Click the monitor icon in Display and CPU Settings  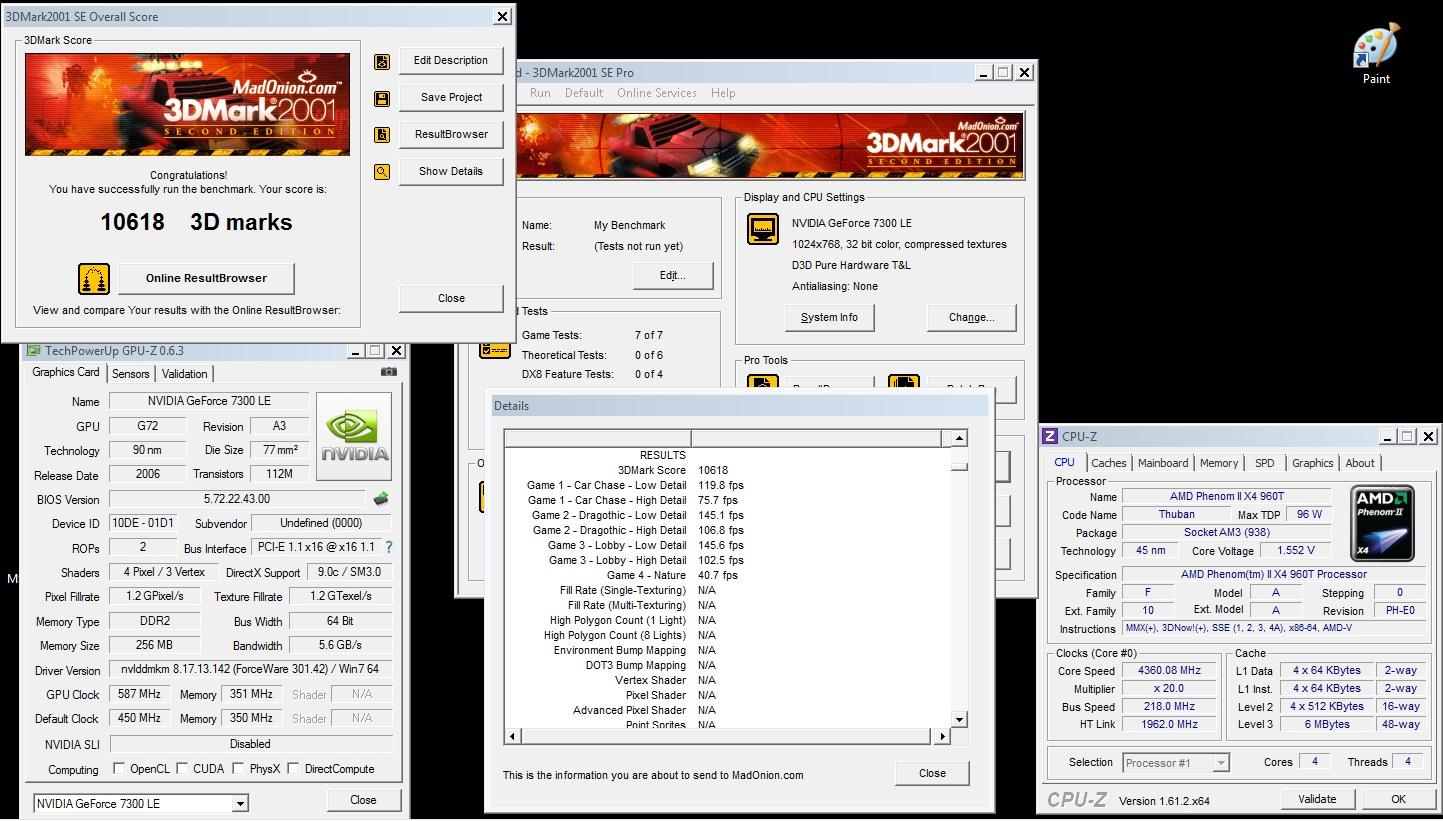coord(763,229)
